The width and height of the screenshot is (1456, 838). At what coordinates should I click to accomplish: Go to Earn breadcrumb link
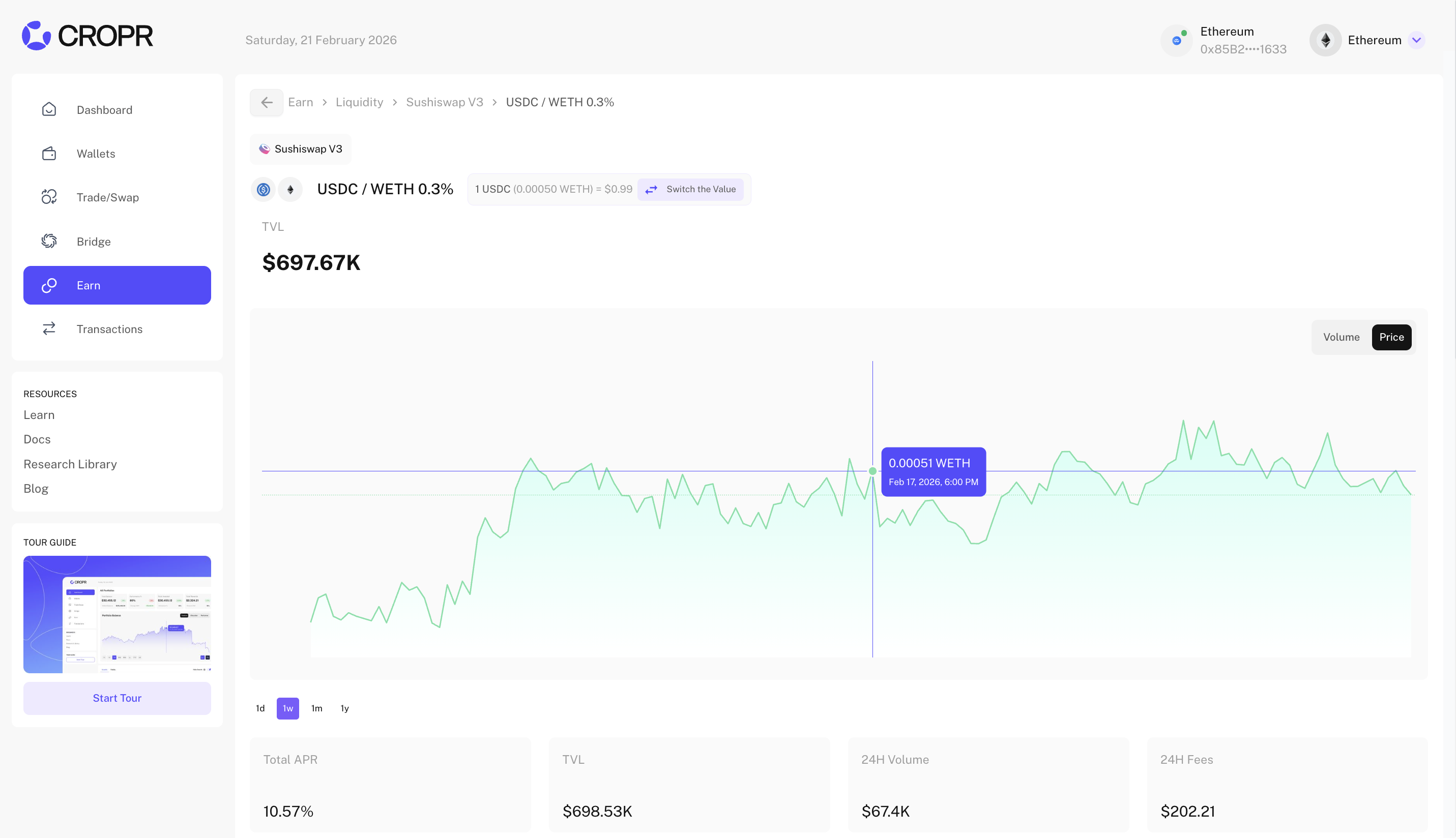[x=301, y=102]
